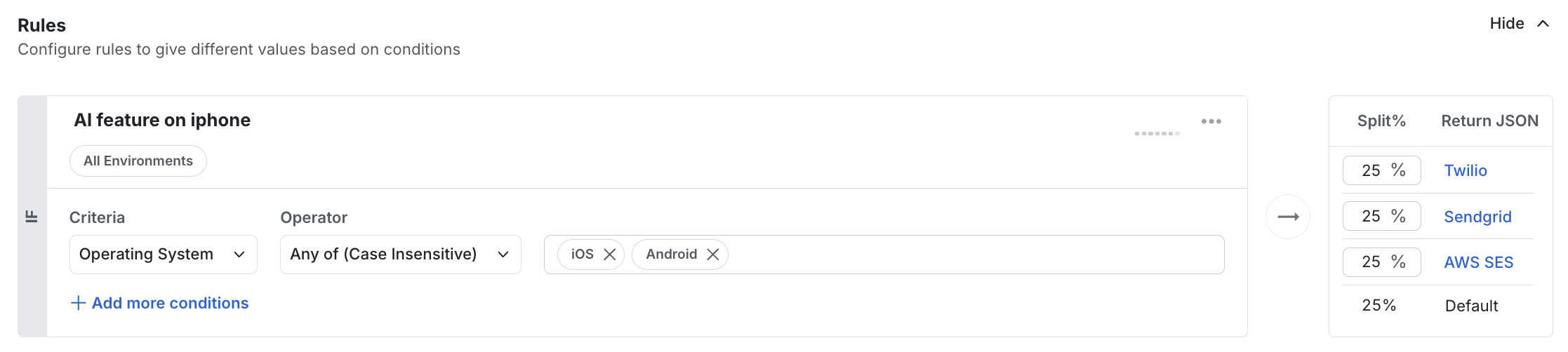Screen dimensions: 1568x352
Task: Edit the Twilio split percentage field
Action: (x=1381, y=170)
